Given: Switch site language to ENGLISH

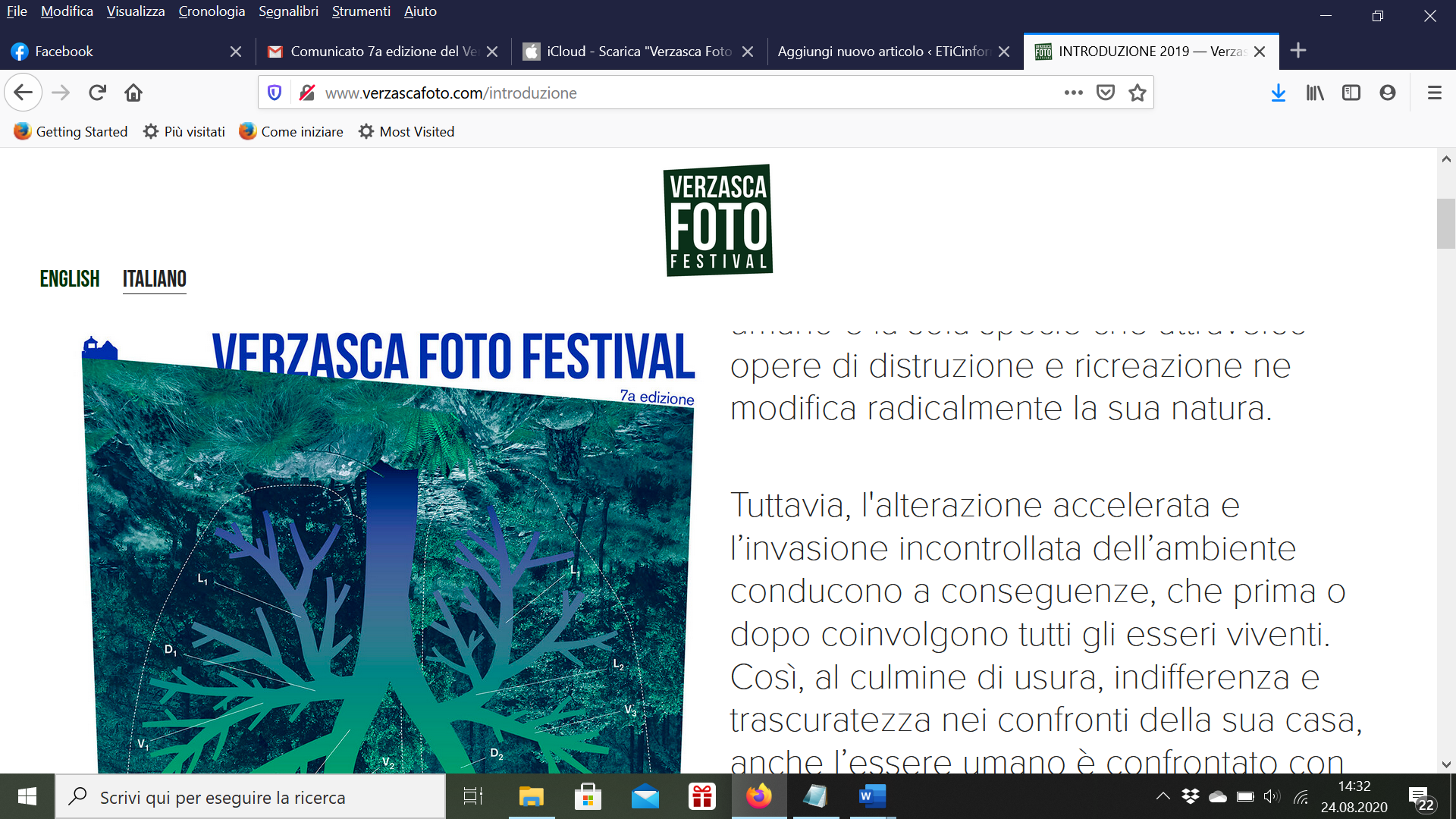Looking at the screenshot, I should click(x=70, y=279).
